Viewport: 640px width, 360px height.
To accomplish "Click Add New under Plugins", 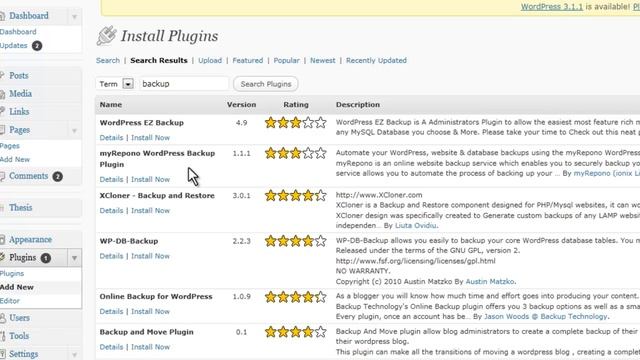I will click(x=17, y=287).
